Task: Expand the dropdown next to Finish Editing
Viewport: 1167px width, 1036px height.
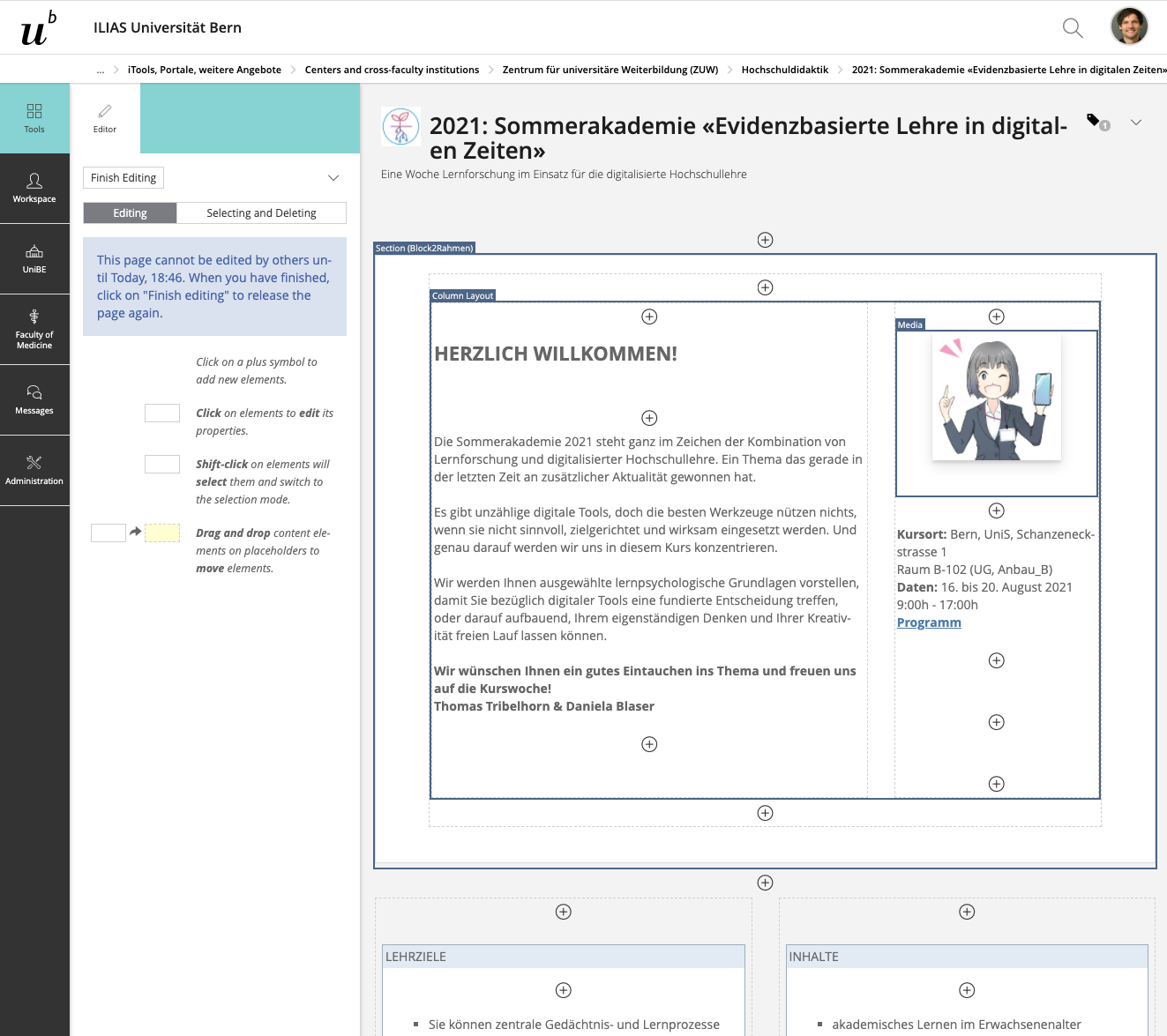Action: pyautogui.click(x=333, y=178)
